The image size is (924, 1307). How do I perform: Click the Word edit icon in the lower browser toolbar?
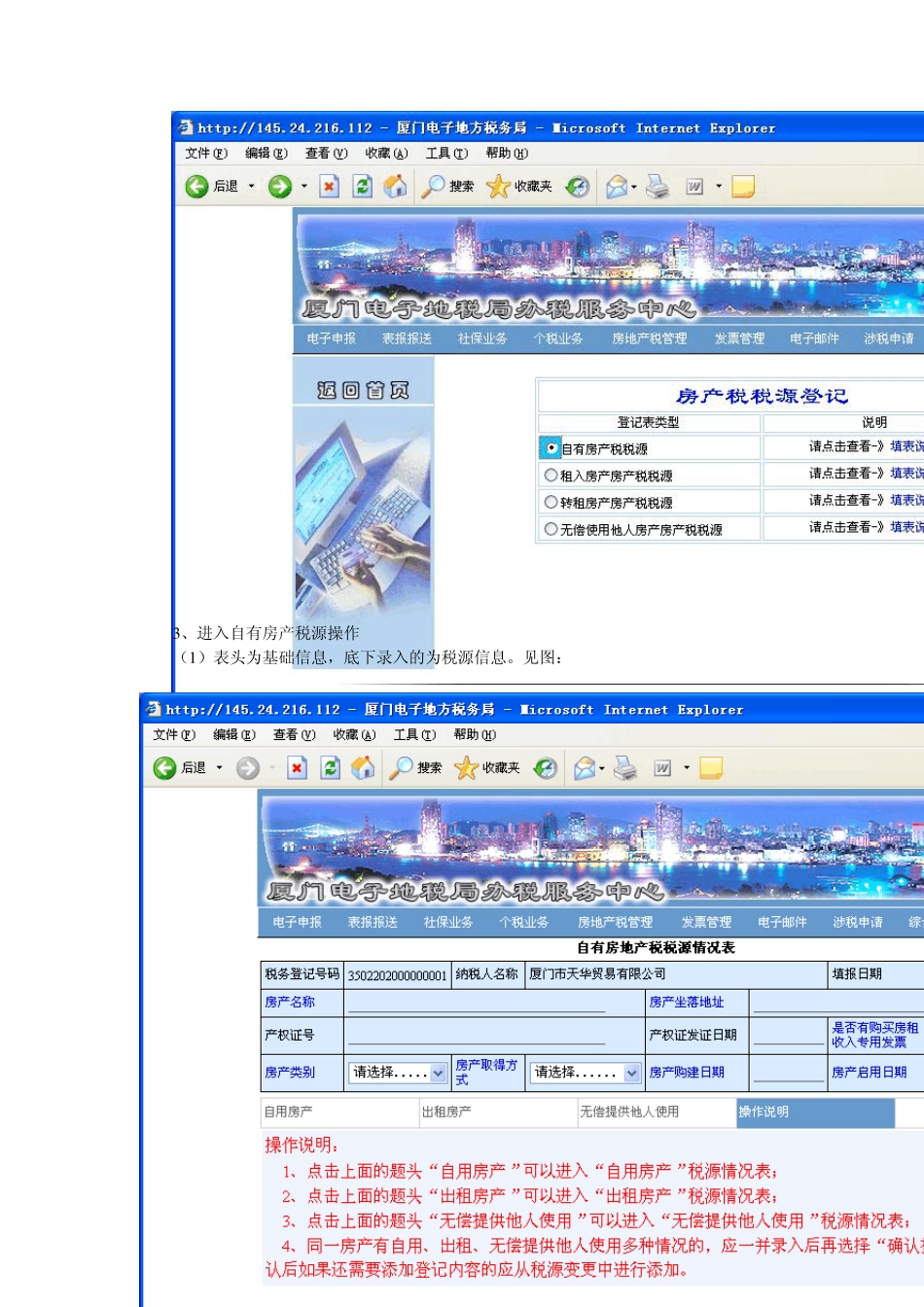coord(662,768)
